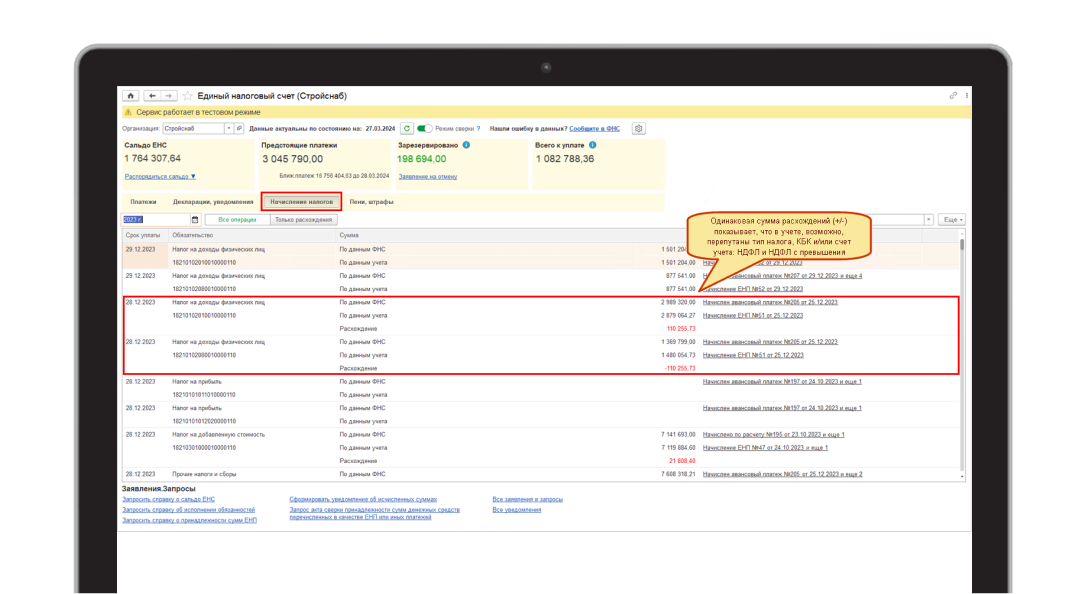Add page to favorites with star icon
Viewport: 1084px width, 594px height.
click(x=188, y=96)
